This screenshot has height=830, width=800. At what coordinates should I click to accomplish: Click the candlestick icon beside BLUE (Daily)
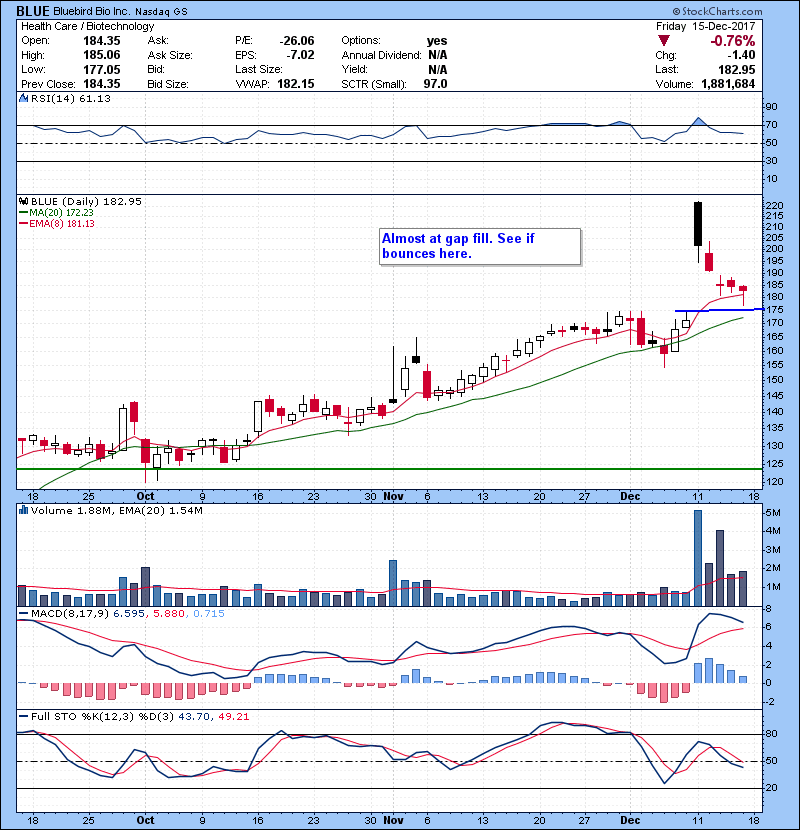click(23, 201)
